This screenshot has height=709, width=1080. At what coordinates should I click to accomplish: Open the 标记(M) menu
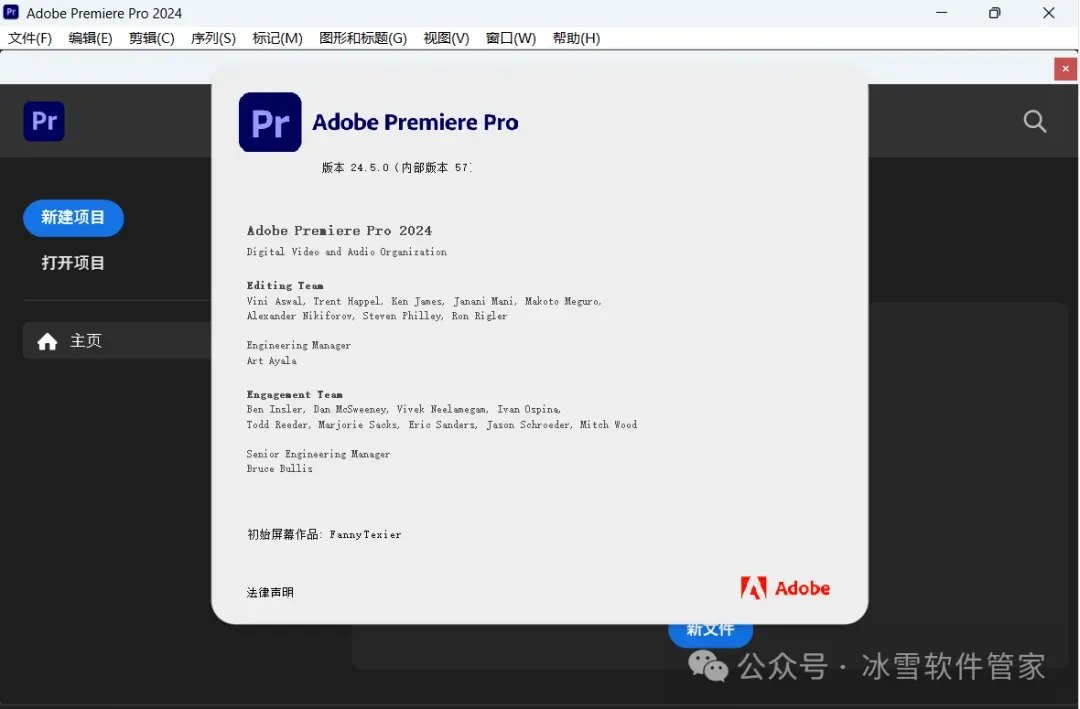277,38
